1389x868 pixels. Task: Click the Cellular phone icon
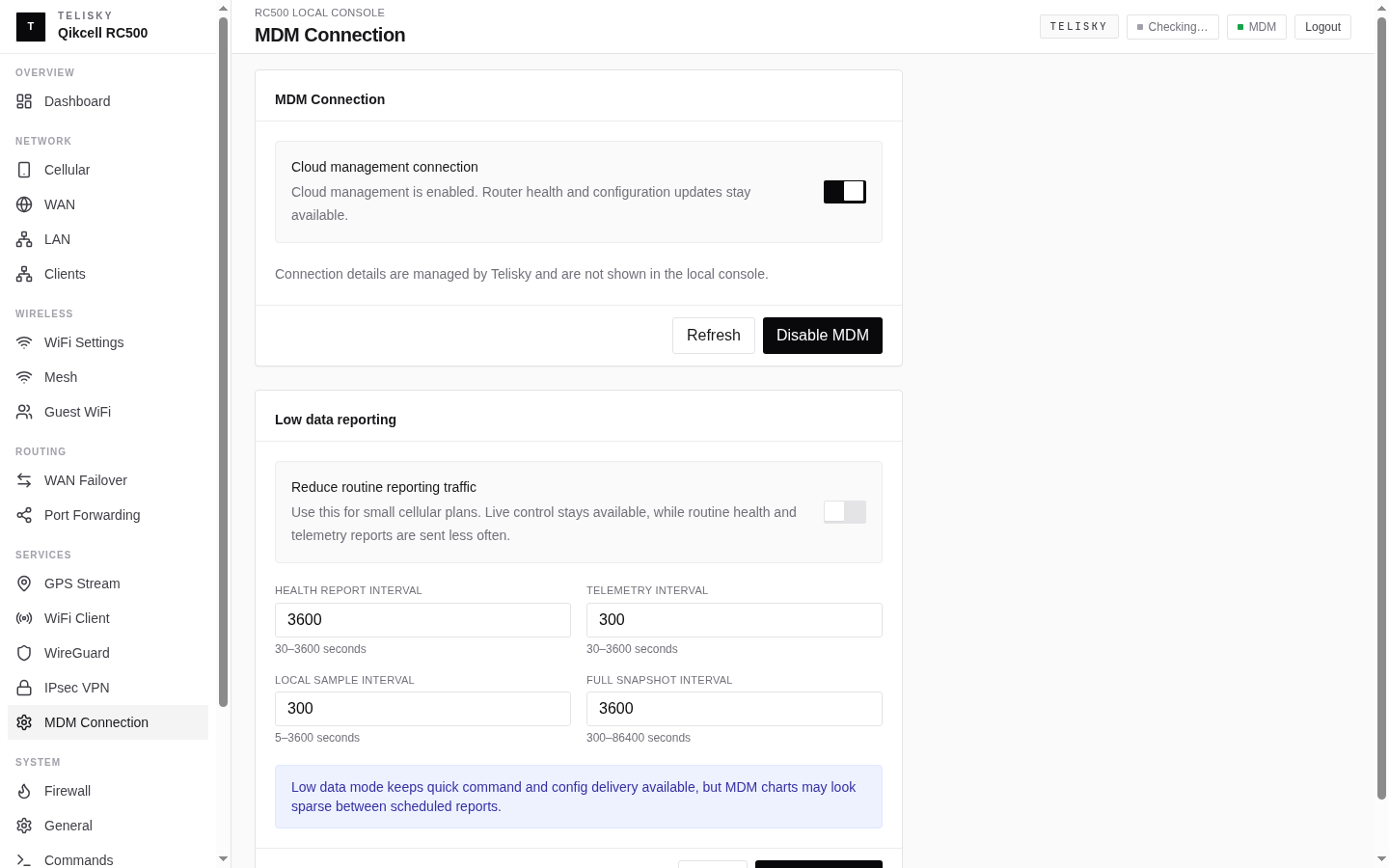coord(24,170)
